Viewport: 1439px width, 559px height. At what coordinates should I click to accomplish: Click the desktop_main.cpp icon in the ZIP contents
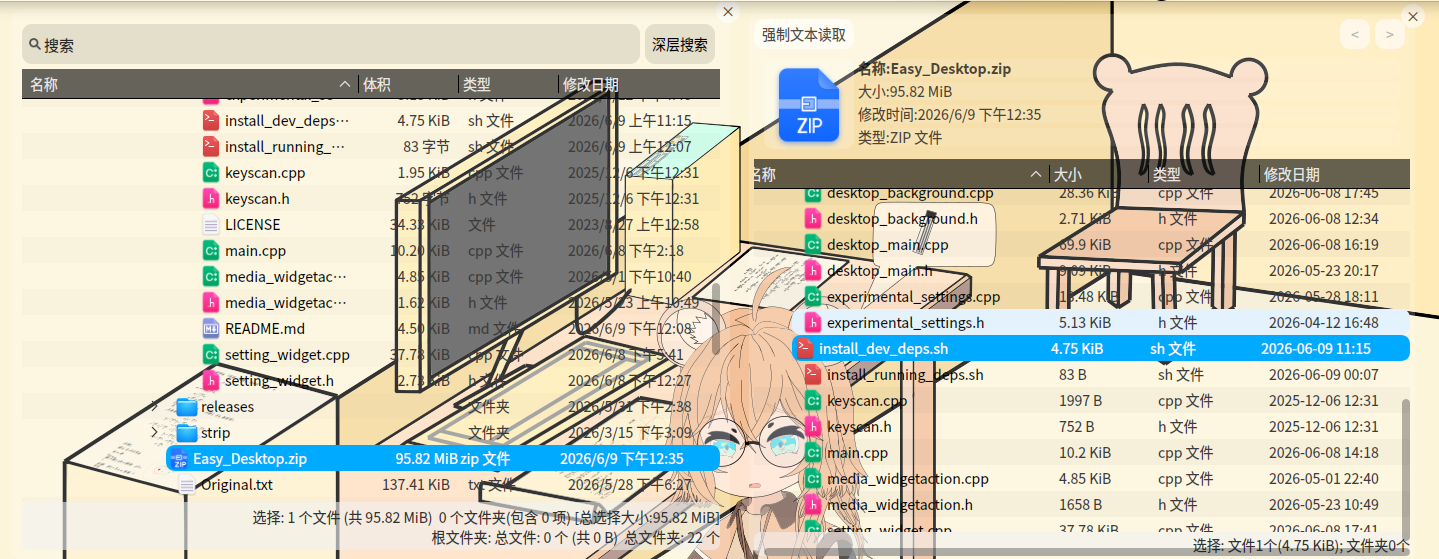(813, 245)
